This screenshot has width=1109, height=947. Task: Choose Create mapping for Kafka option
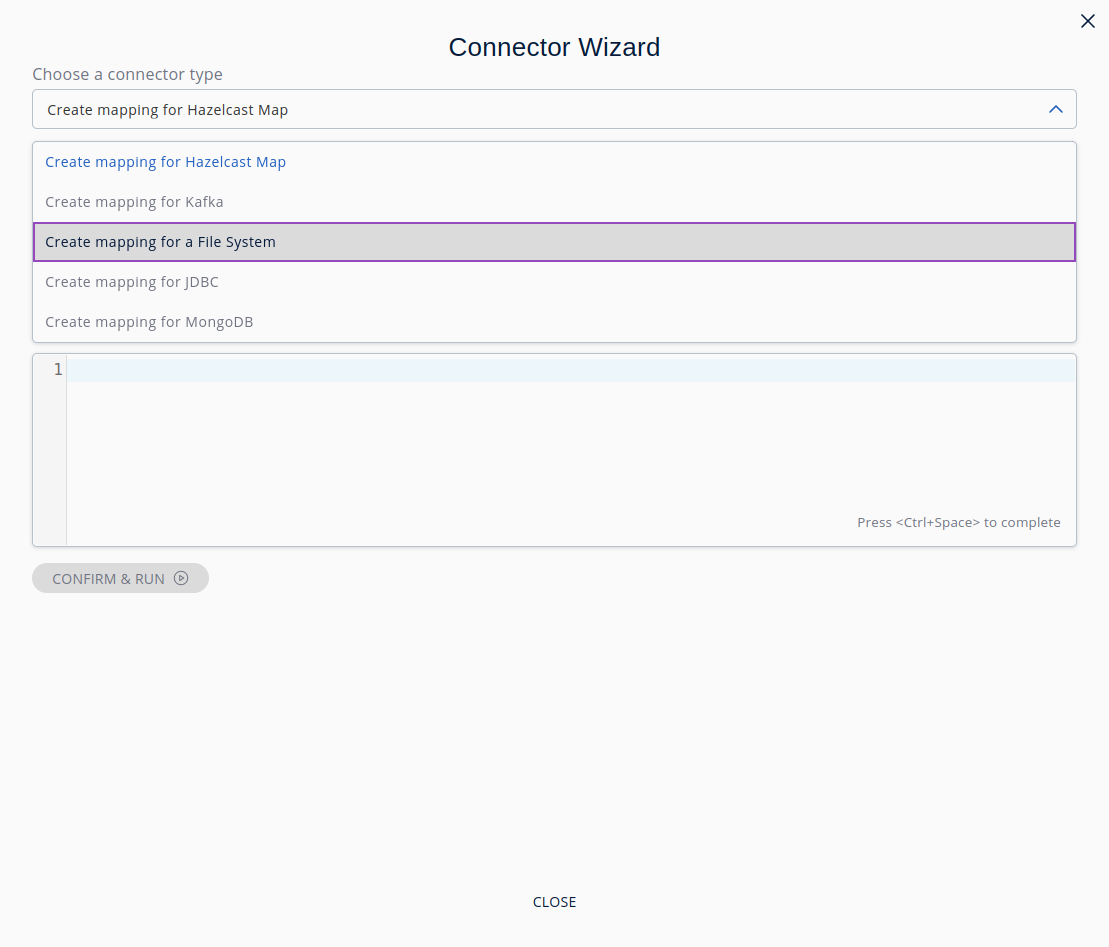135,202
